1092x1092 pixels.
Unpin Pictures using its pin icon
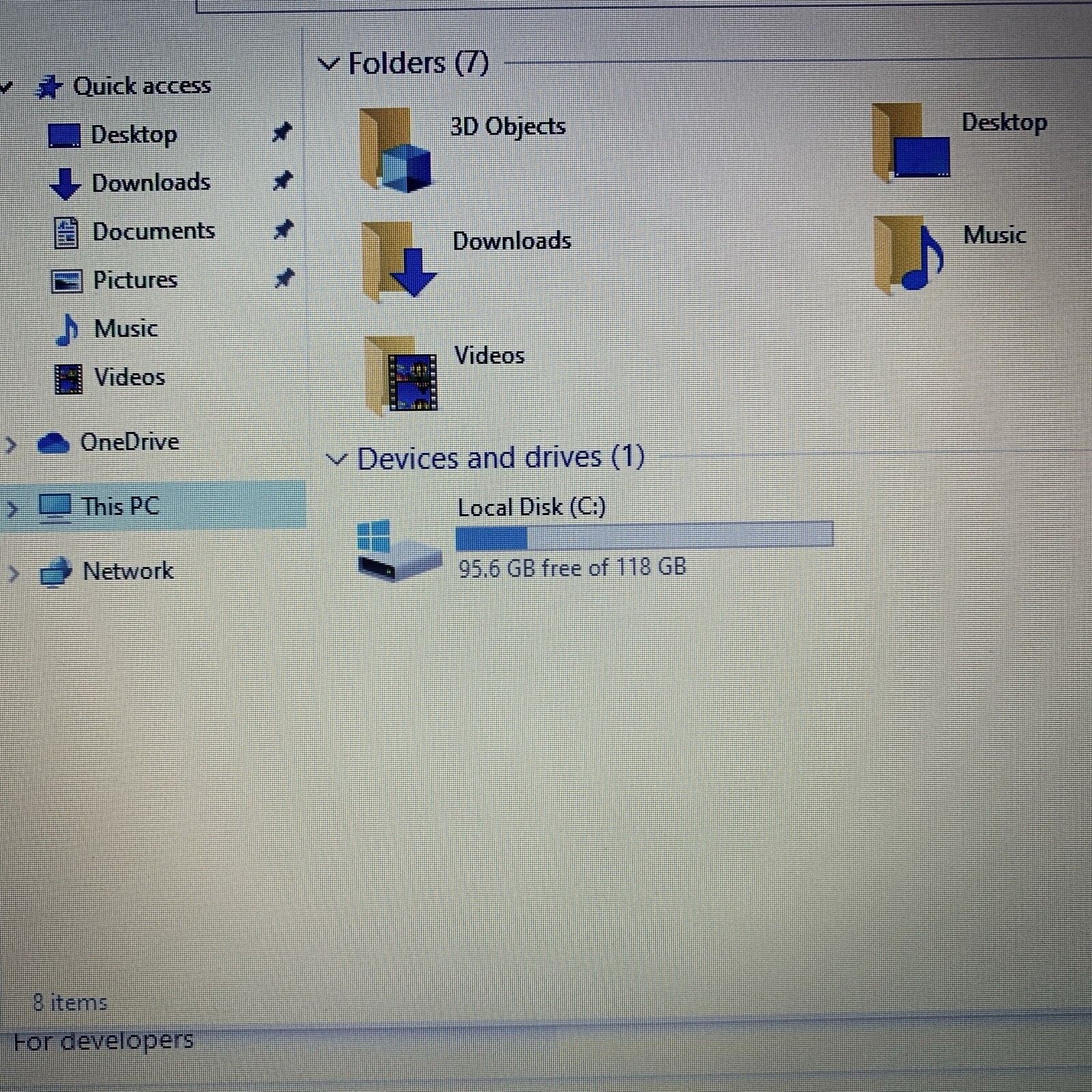tap(284, 278)
